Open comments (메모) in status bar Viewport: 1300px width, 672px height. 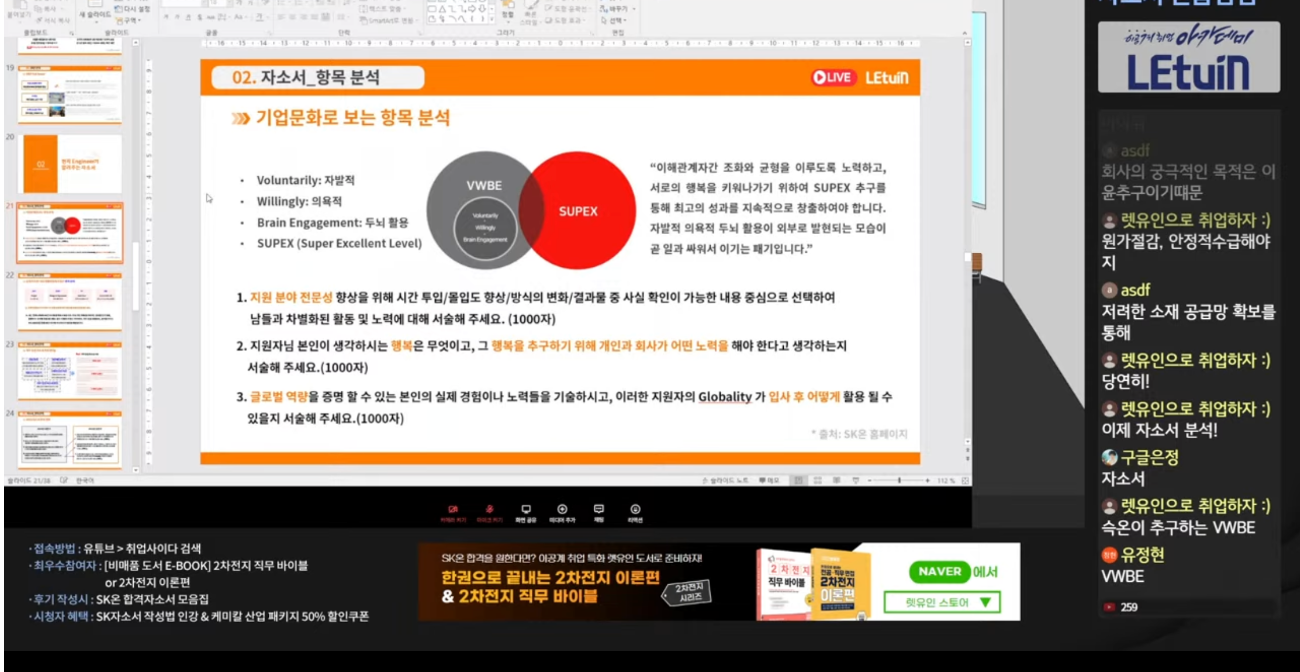(771, 481)
